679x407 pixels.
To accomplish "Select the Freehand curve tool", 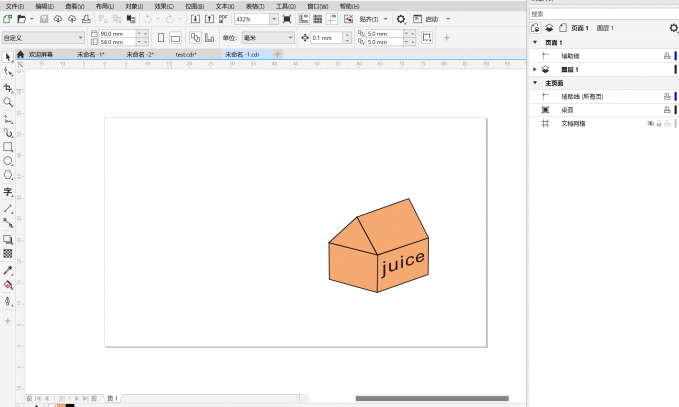I will pyautogui.click(x=8, y=119).
